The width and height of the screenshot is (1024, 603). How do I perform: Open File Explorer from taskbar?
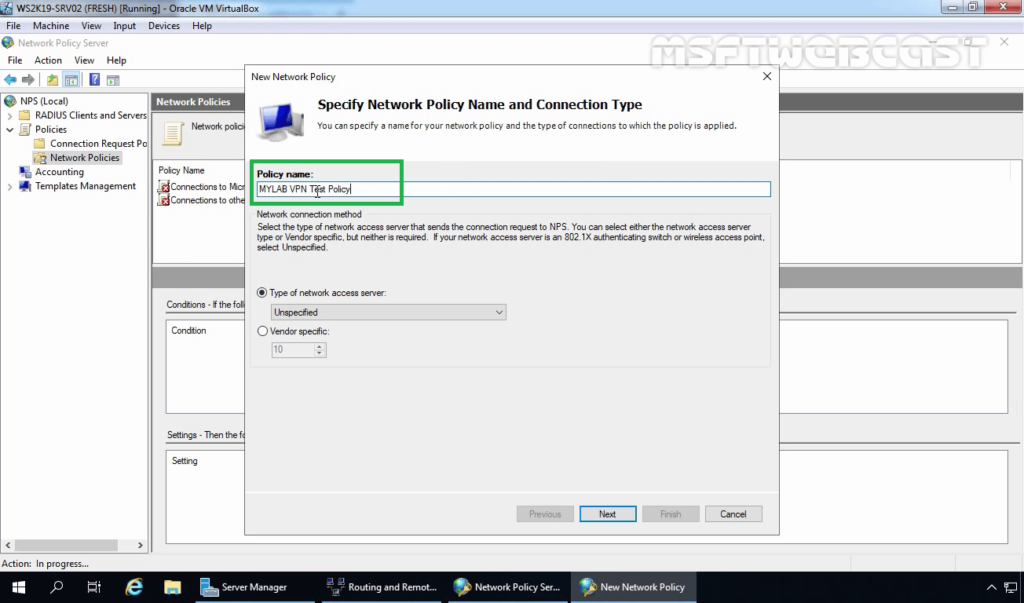[x=172, y=587]
